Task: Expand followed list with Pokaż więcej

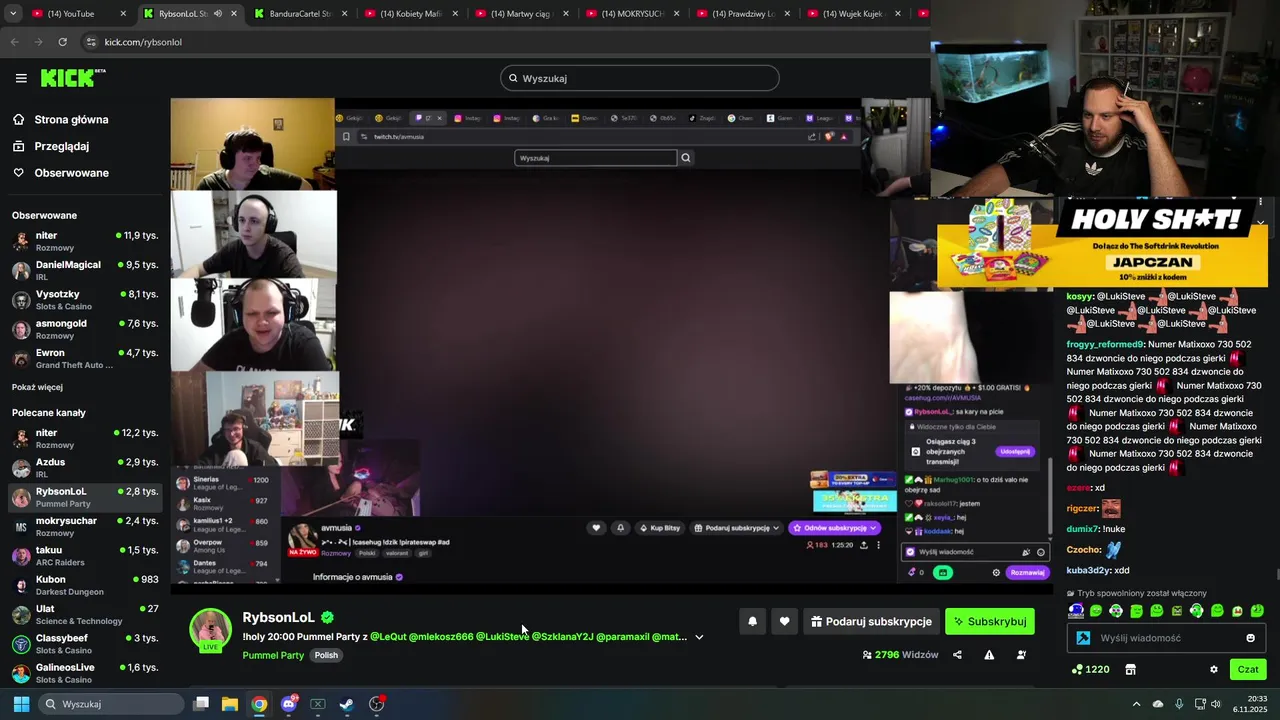Action: coord(37,387)
